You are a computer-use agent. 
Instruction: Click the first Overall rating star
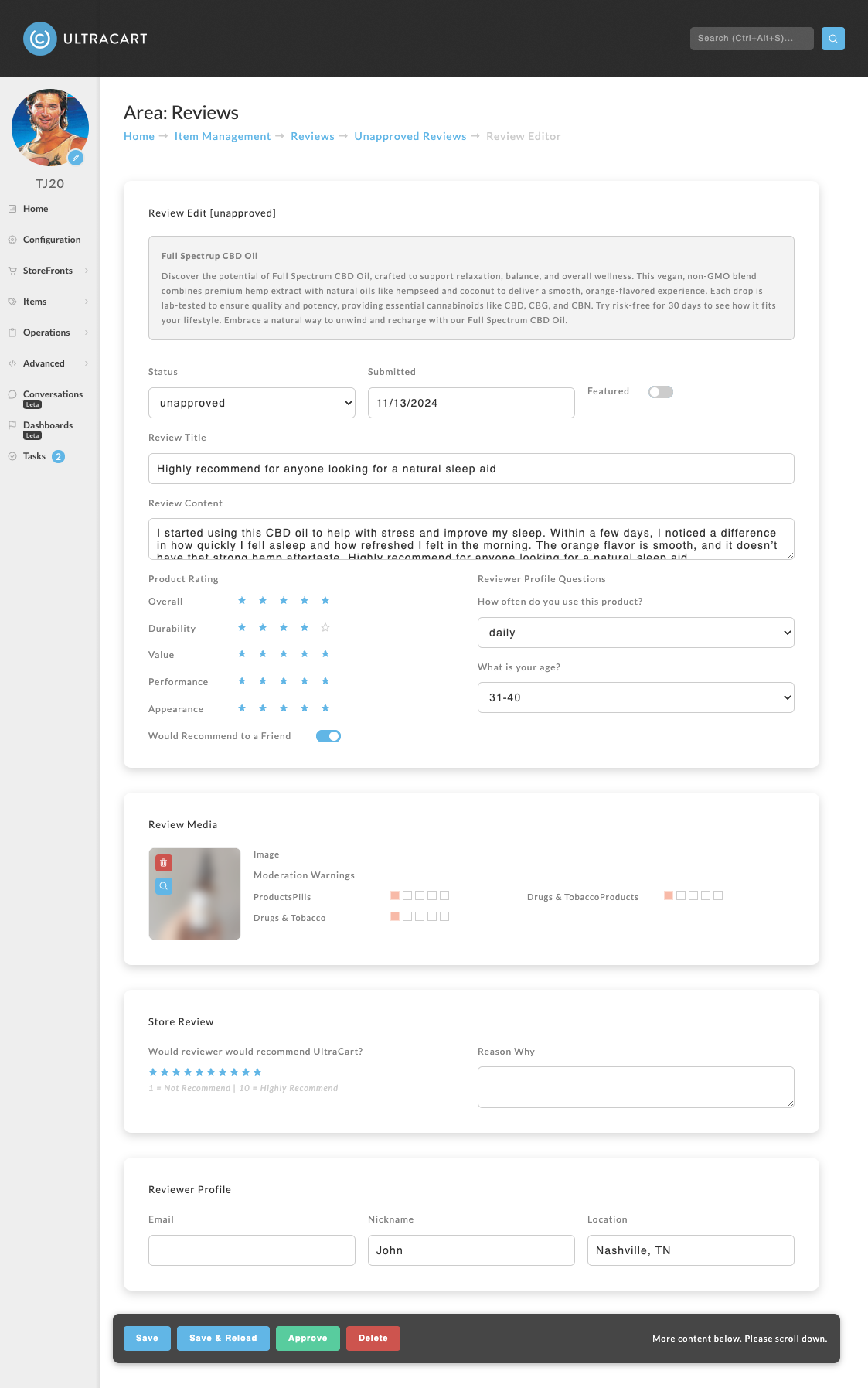click(x=242, y=601)
